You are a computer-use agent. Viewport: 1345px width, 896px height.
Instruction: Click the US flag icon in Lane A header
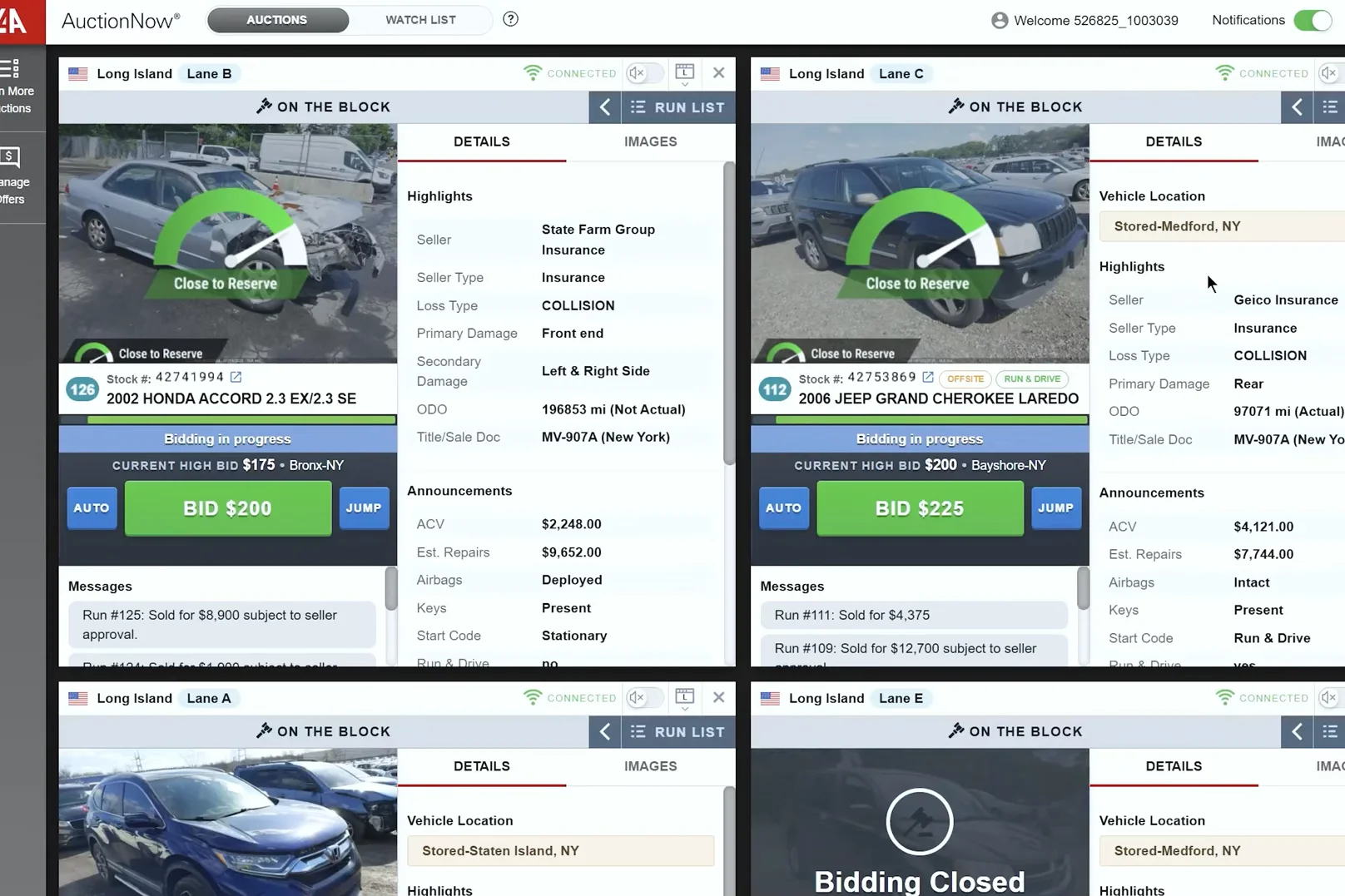pyautogui.click(x=78, y=698)
